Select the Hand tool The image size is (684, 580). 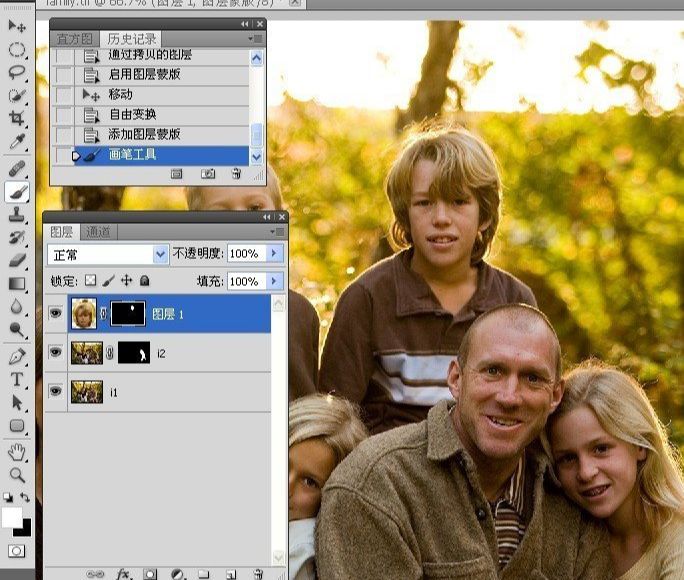pos(17,452)
